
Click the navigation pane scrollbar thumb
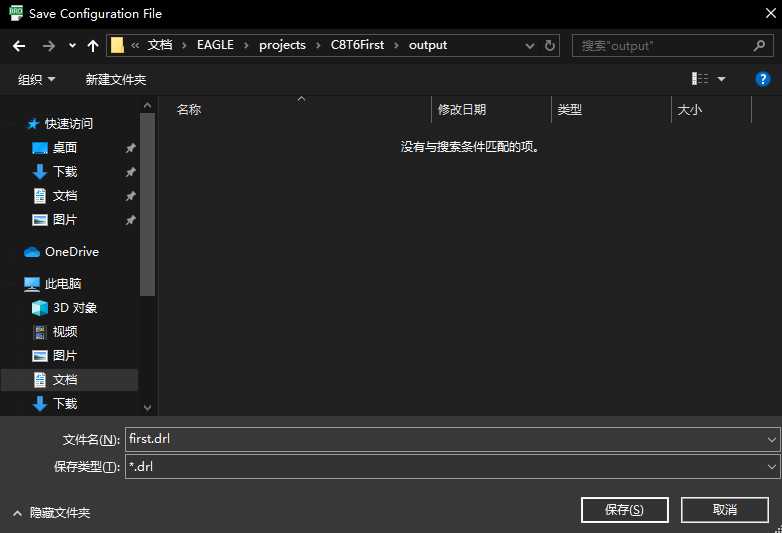(x=147, y=204)
